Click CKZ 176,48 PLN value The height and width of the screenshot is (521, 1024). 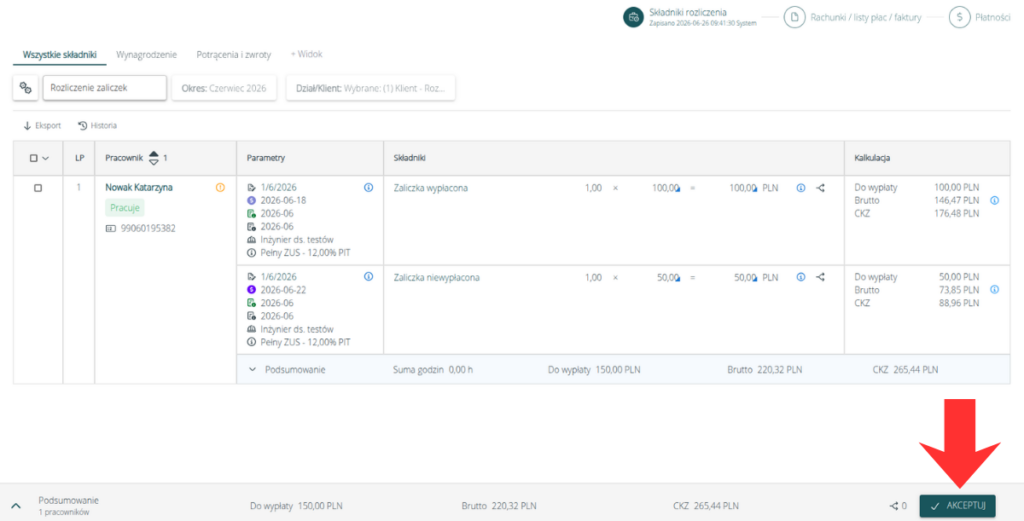coord(957,213)
